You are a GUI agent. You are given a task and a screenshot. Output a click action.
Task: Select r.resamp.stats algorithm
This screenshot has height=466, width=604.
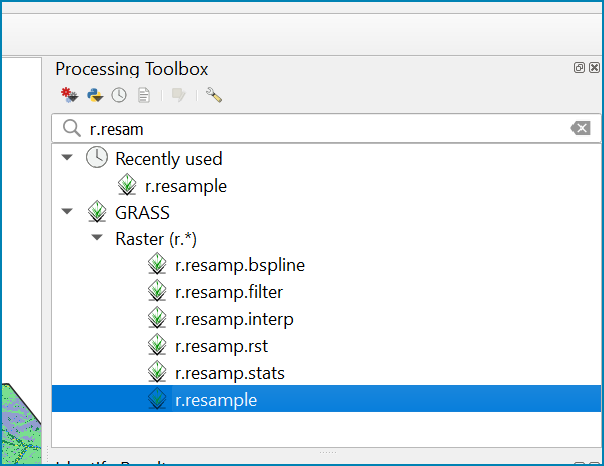point(230,373)
